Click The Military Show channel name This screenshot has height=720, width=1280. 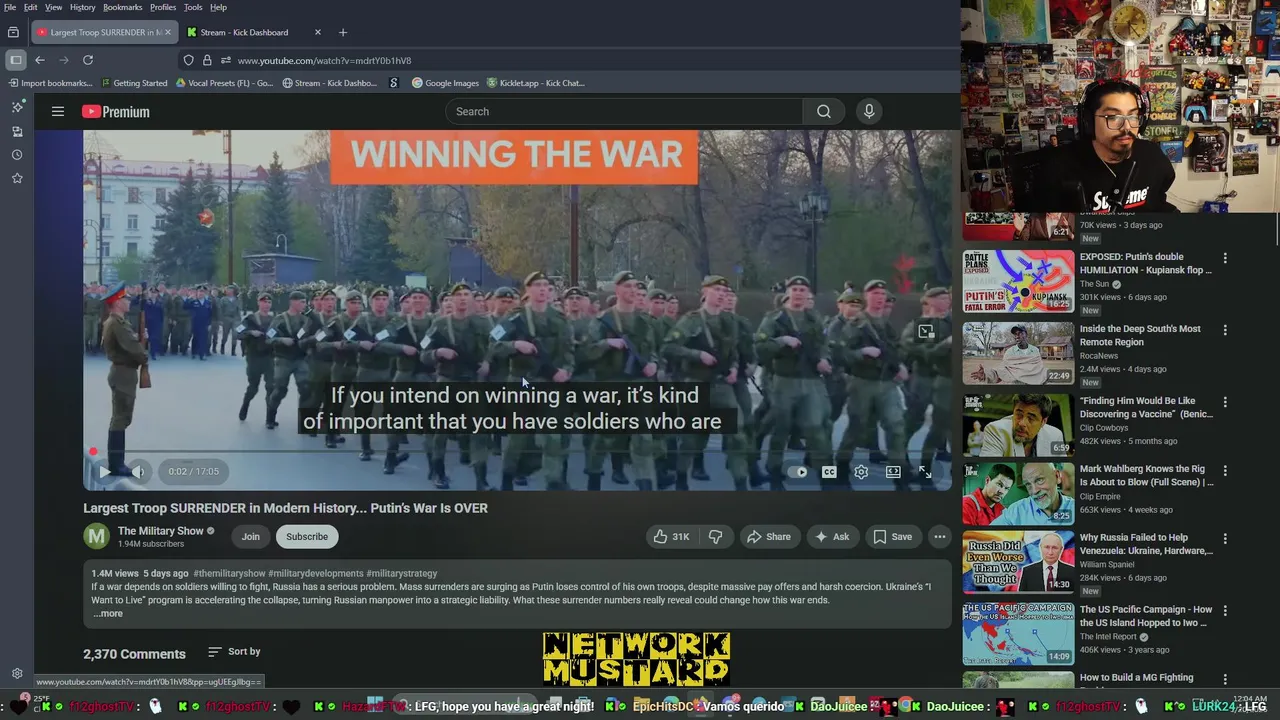pyautogui.click(x=160, y=531)
